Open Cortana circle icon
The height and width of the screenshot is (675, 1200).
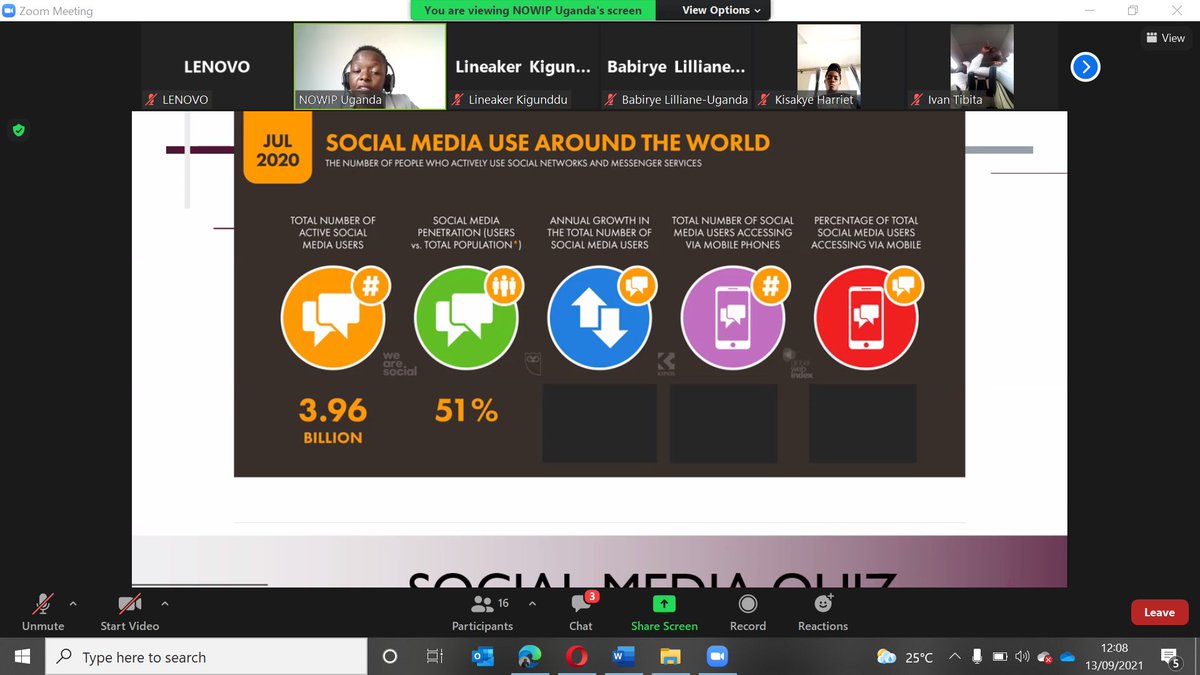(390, 657)
